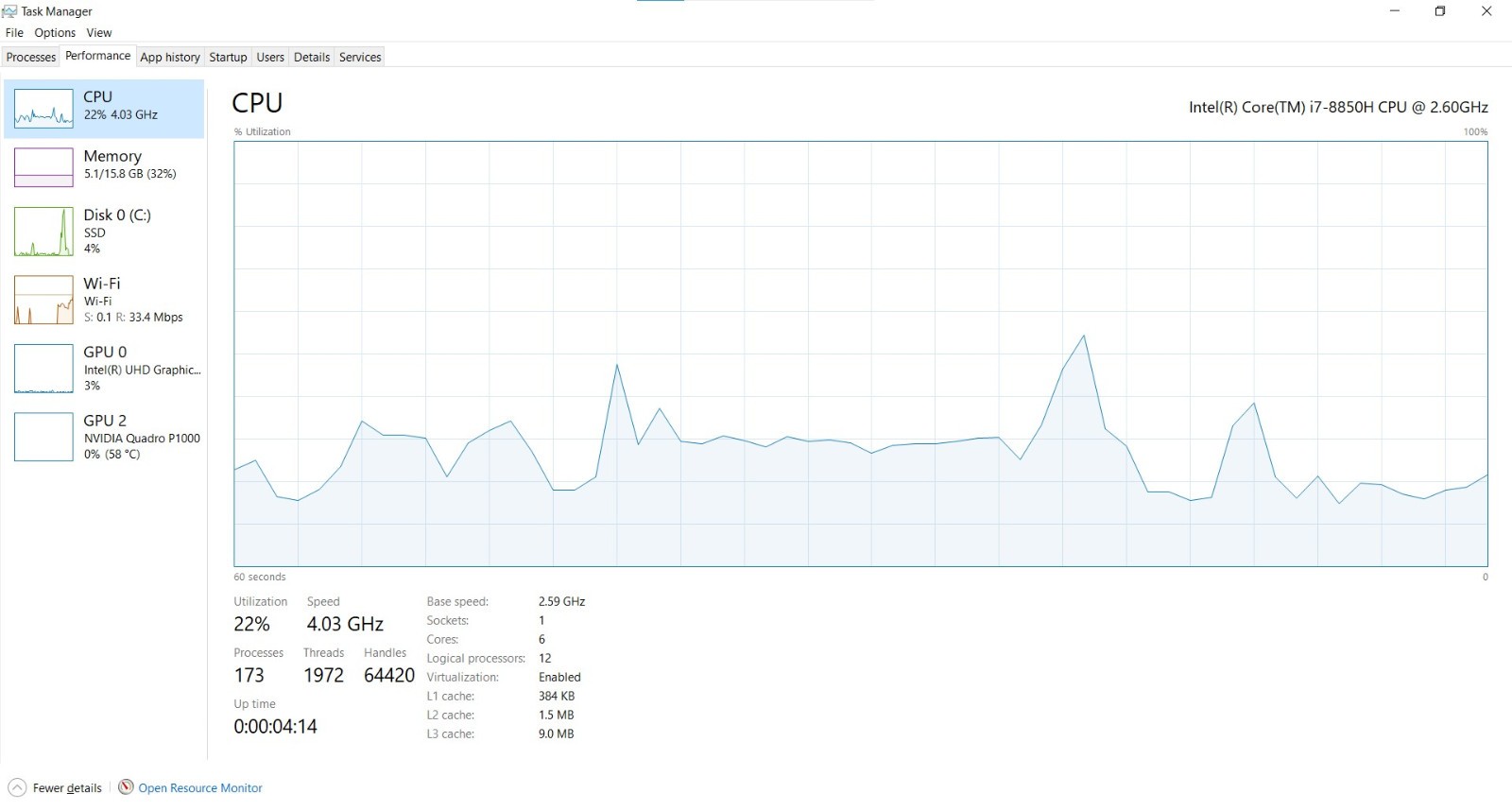Click the % Utilization graph label
Viewport: 1512px width, 811px height.
pos(263,131)
